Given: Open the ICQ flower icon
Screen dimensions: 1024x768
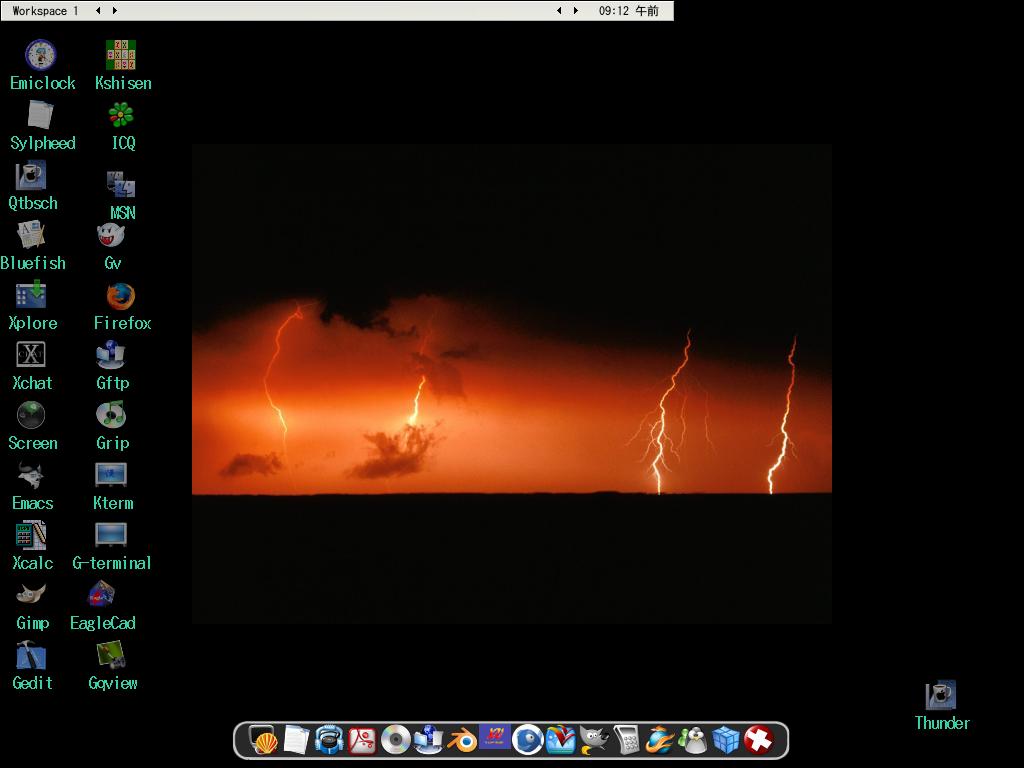Looking at the screenshot, I should [x=121, y=115].
